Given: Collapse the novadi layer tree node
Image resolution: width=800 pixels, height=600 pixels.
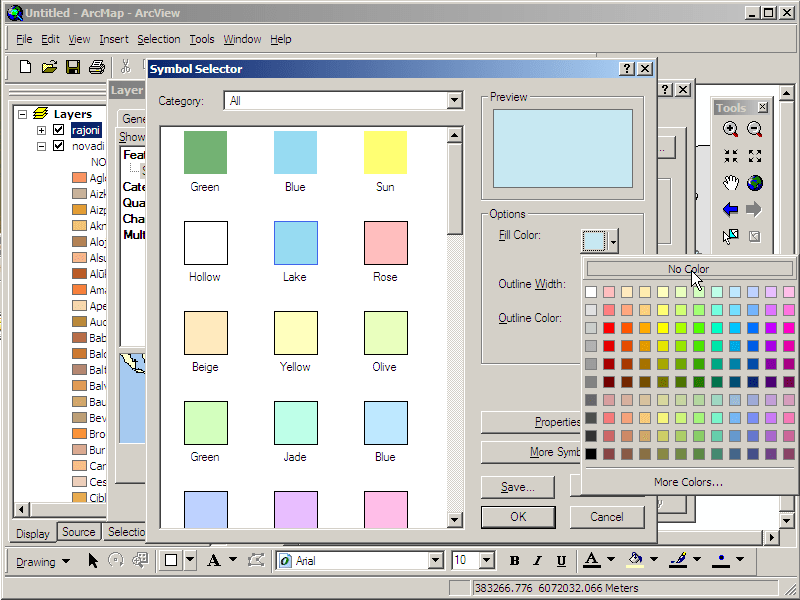Looking at the screenshot, I should tap(41, 146).
